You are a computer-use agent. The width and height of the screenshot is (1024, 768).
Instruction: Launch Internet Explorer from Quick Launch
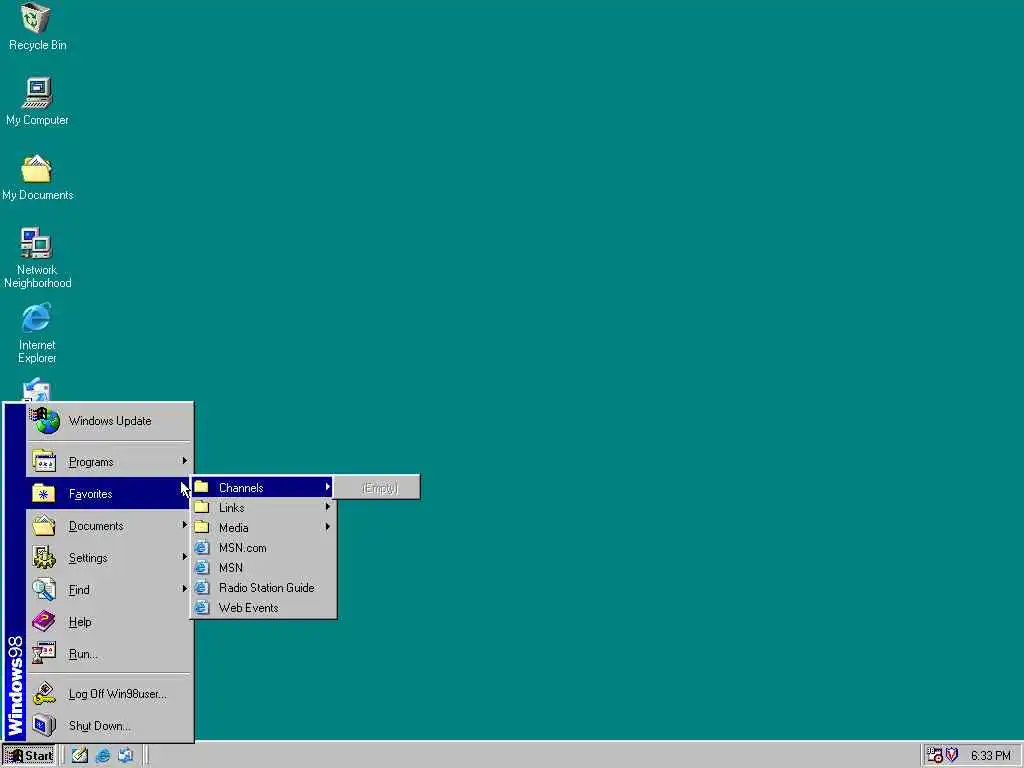(x=103, y=756)
